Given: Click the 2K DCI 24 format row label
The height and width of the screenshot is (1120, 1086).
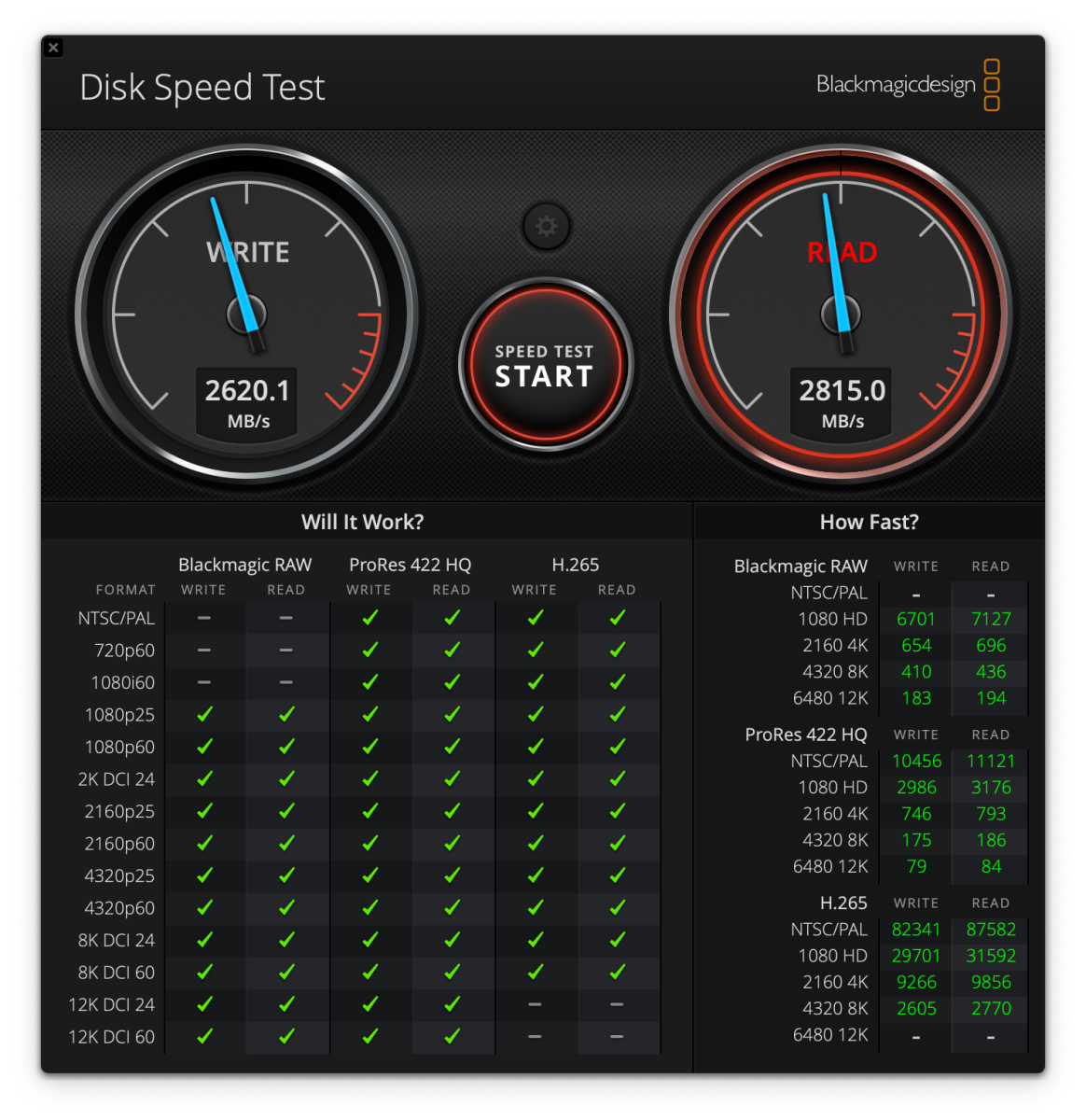Looking at the screenshot, I should 117,779.
